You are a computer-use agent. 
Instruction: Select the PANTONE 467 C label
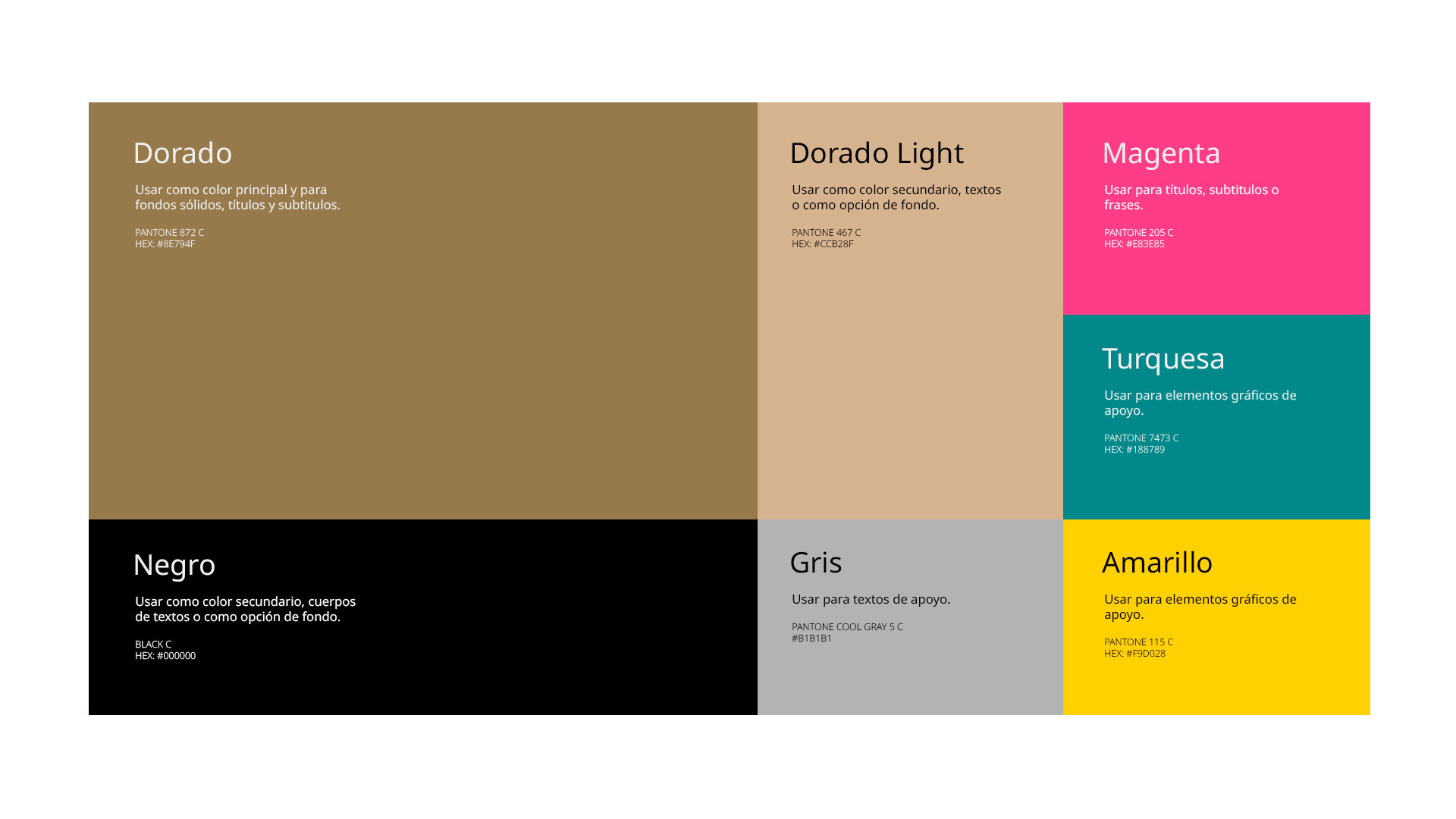click(826, 233)
